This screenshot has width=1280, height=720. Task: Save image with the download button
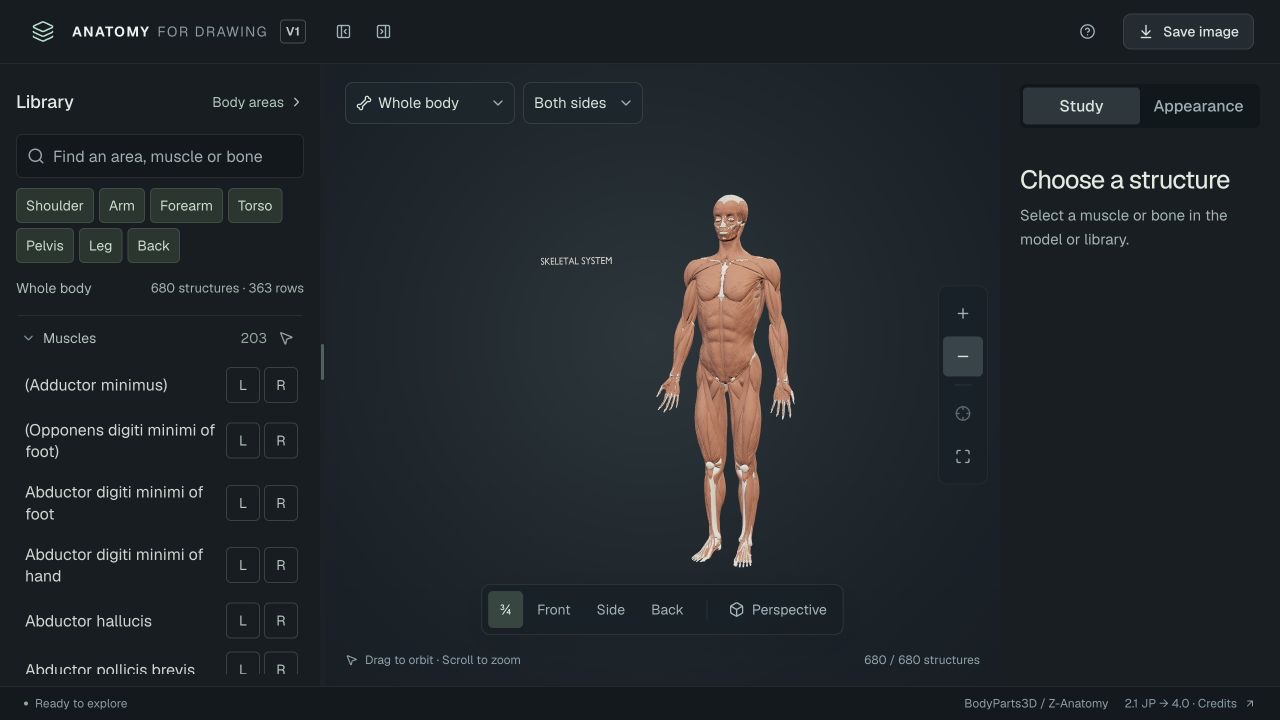[x=1188, y=32]
